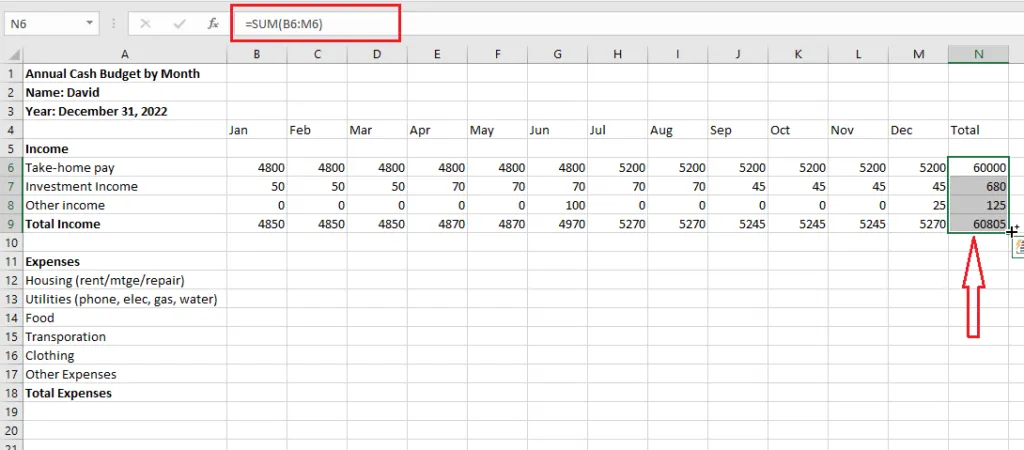Click total cell showing 60805
Image resolution: width=1024 pixels, height=450 pixels.
(978, 224)
